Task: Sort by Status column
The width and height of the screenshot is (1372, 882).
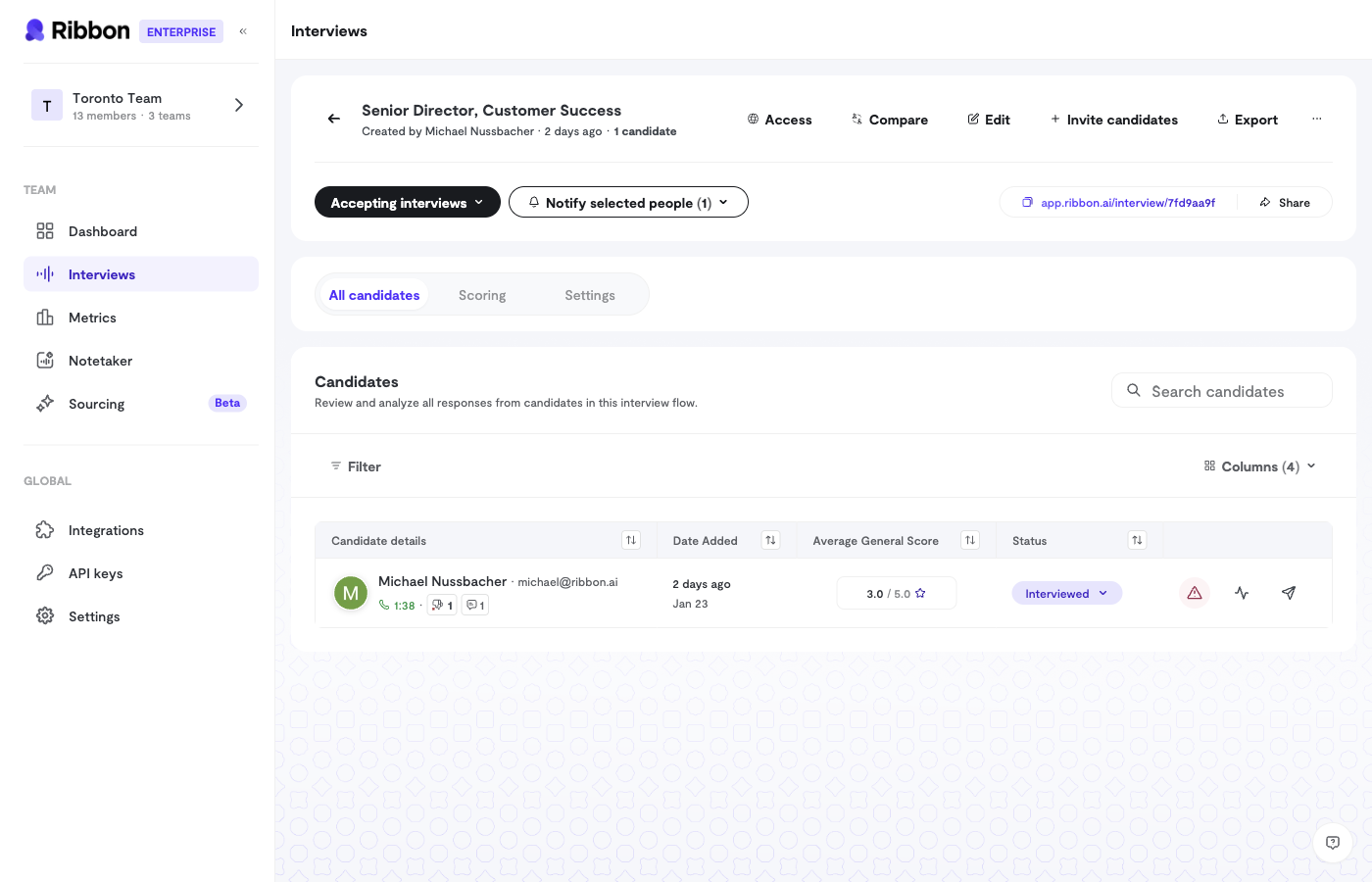Action: (1137, 540)
